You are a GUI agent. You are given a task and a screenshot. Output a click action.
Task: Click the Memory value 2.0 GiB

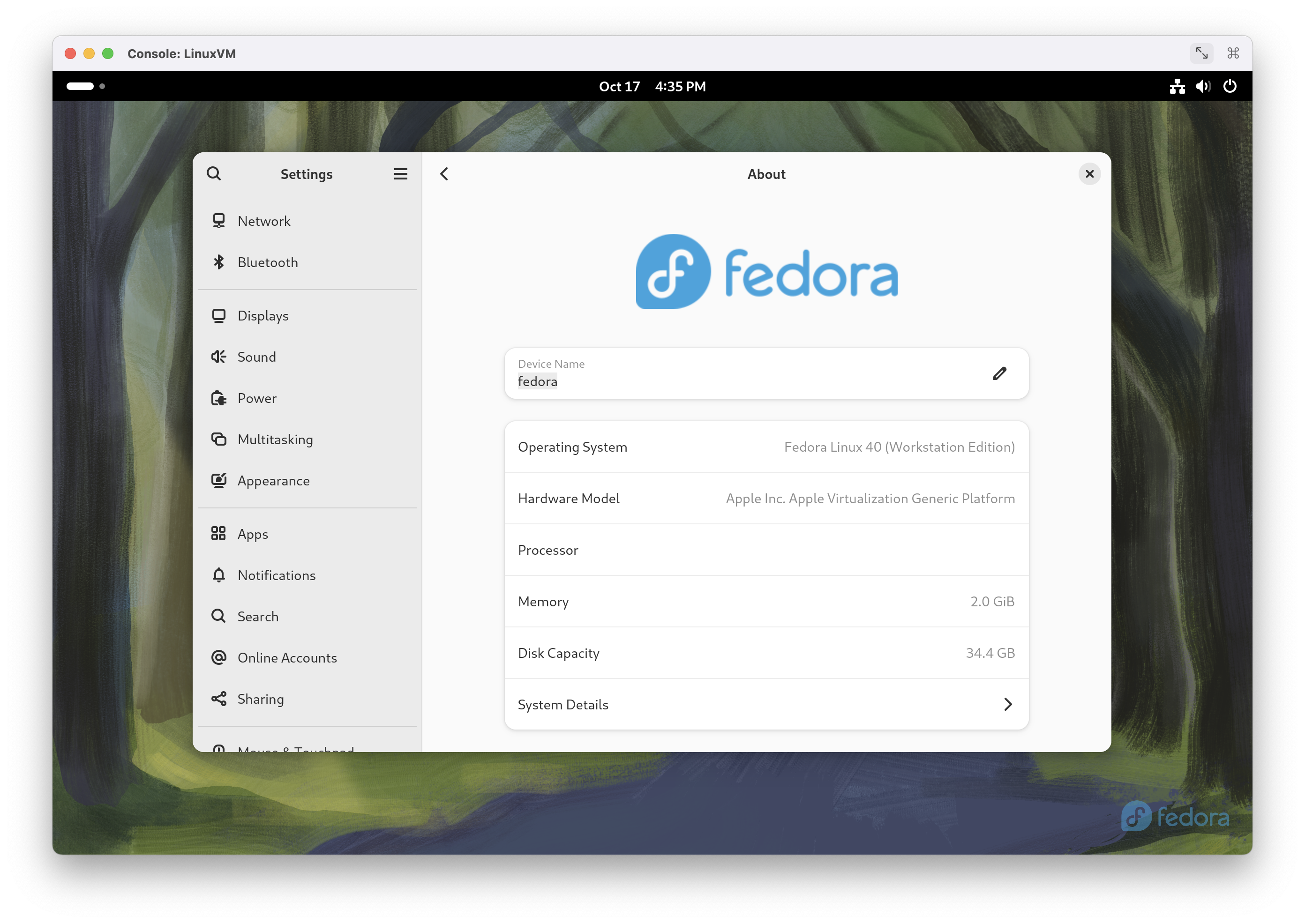tap(992, 601)
